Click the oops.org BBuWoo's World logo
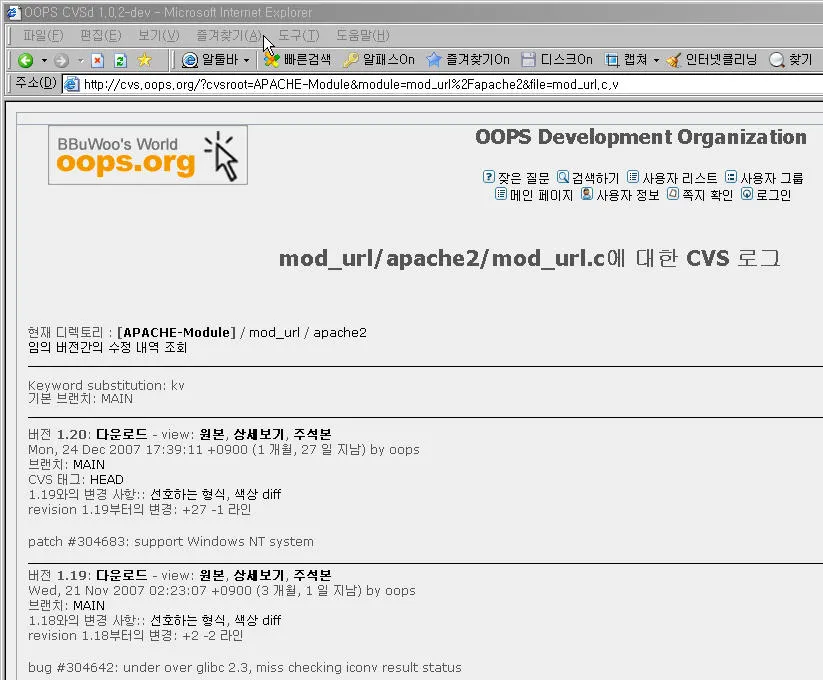The height and width of the screenshot is (680, 823). [147, 155]
